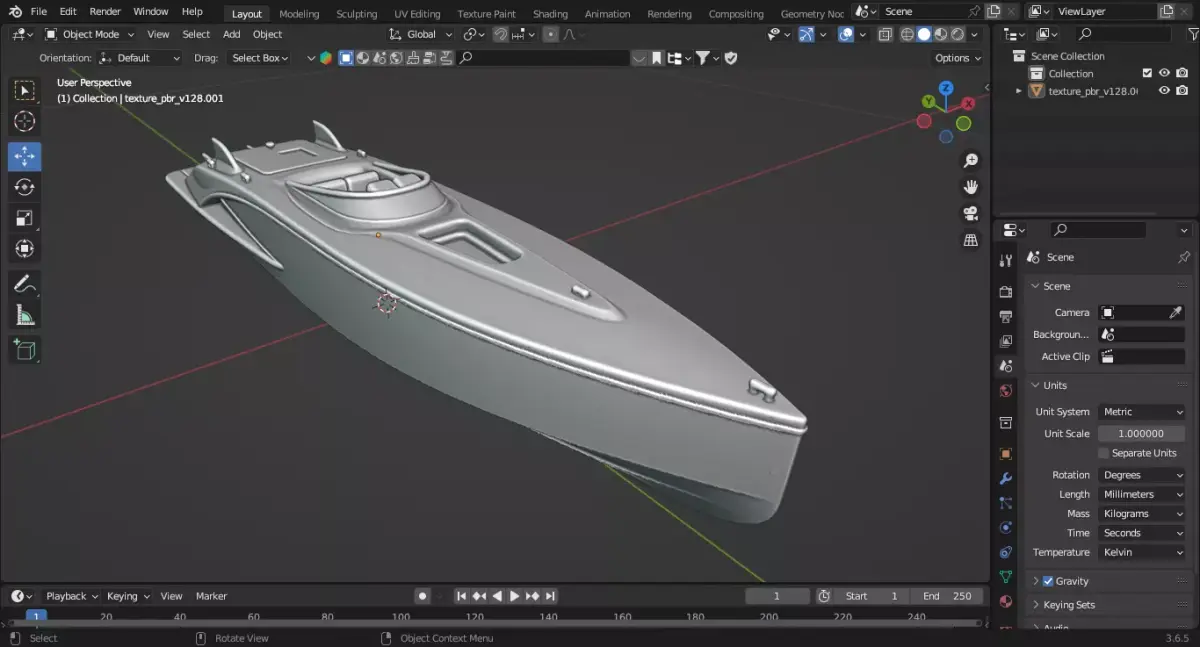The image size is (1200, 647).
Task: Switch to material preview shading
Action: click(x=940, y=34)
